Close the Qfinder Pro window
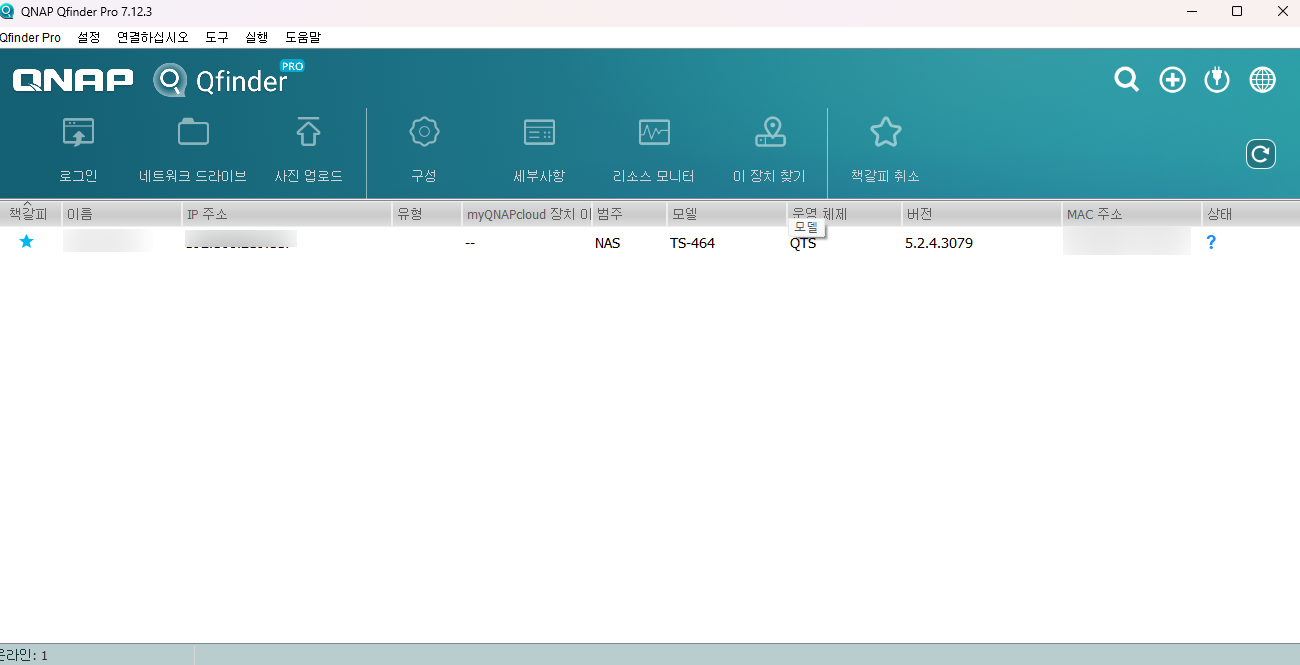This screenshot has height=665, width=1300. click(x=1282, y=11)
